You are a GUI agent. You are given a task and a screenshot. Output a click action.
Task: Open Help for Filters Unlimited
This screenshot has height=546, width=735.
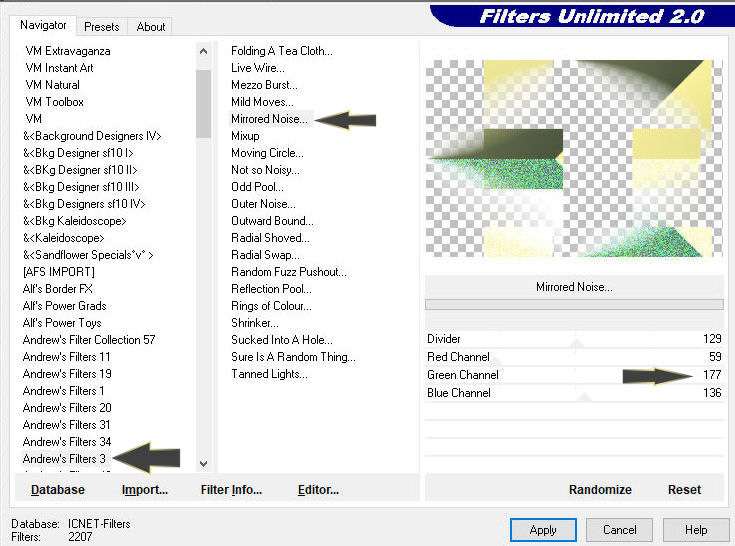point(696,530)
